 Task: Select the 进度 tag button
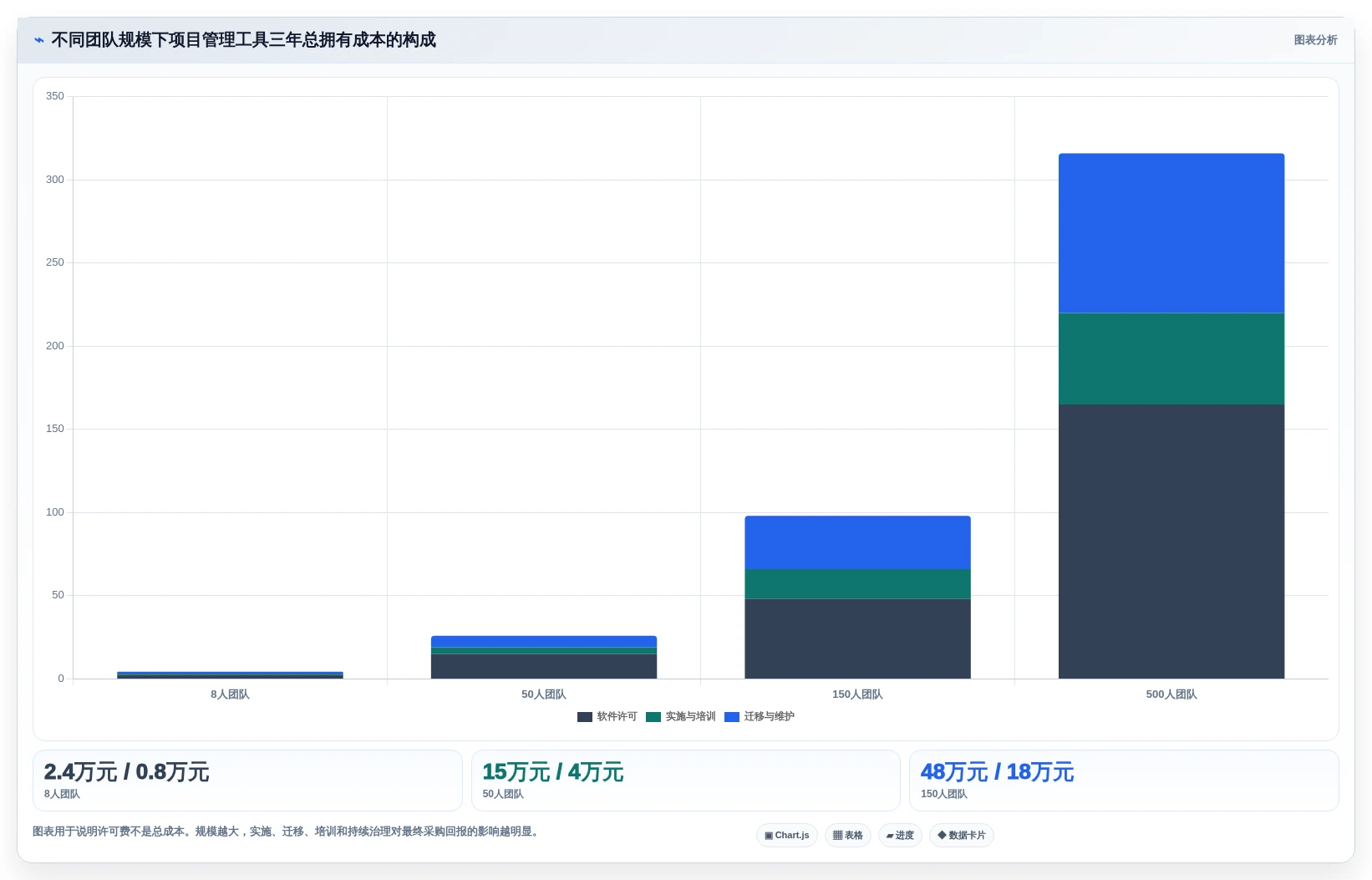pyautogui.click(x=900, y=835)
